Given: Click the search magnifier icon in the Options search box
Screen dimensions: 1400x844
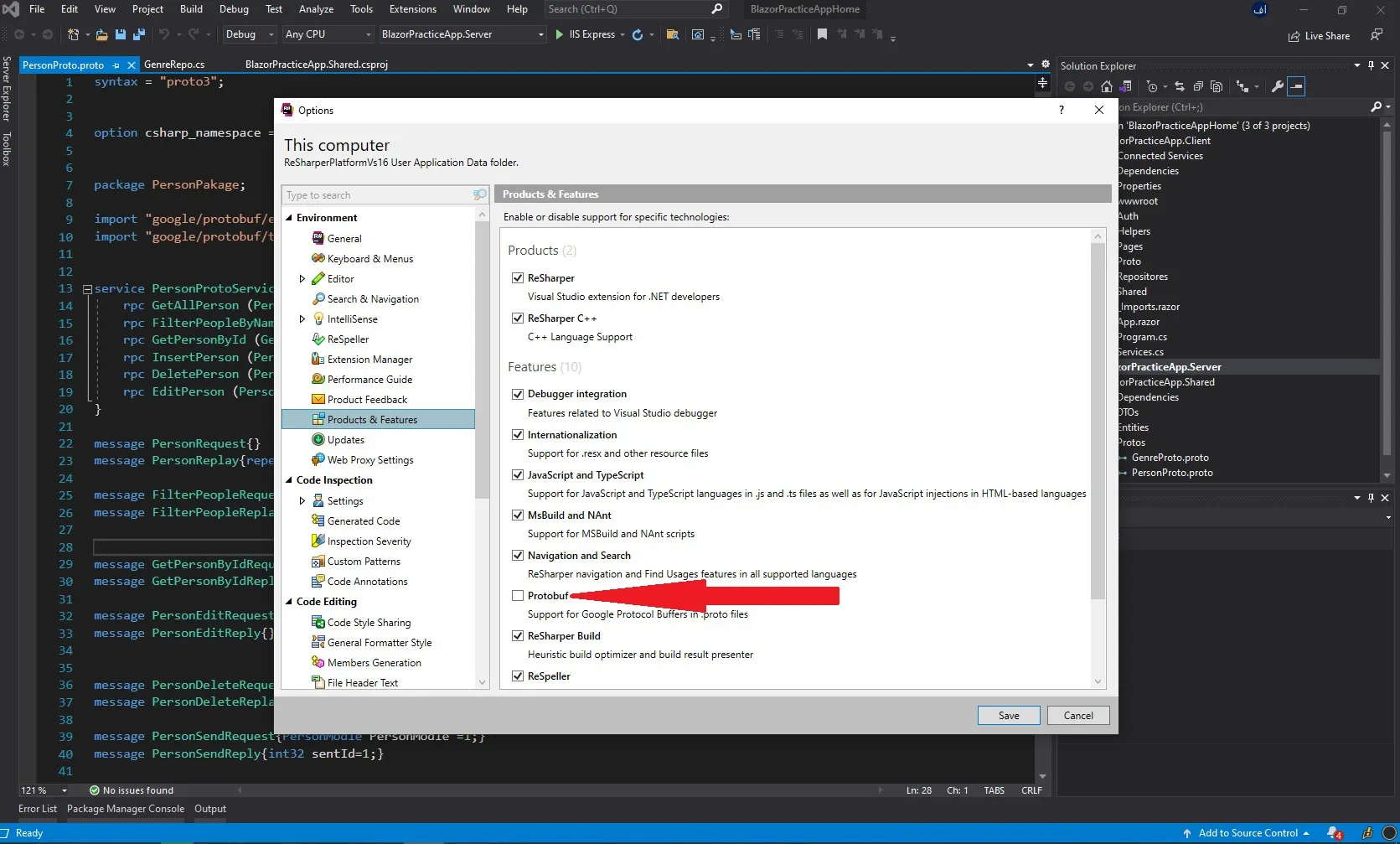Looking at the screenshot, I should (479, 194).
